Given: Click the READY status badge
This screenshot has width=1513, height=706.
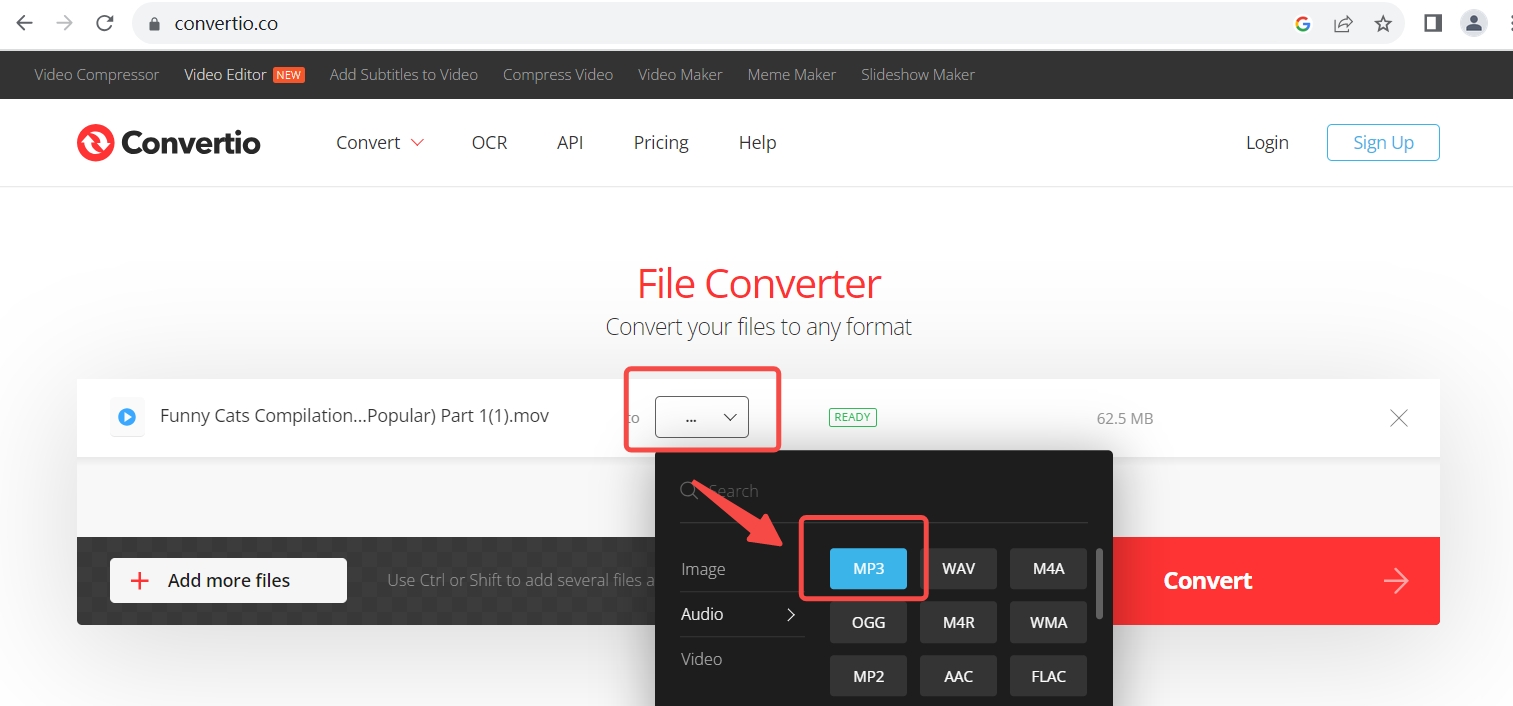Looking at the screenshot, I should 852,417.
